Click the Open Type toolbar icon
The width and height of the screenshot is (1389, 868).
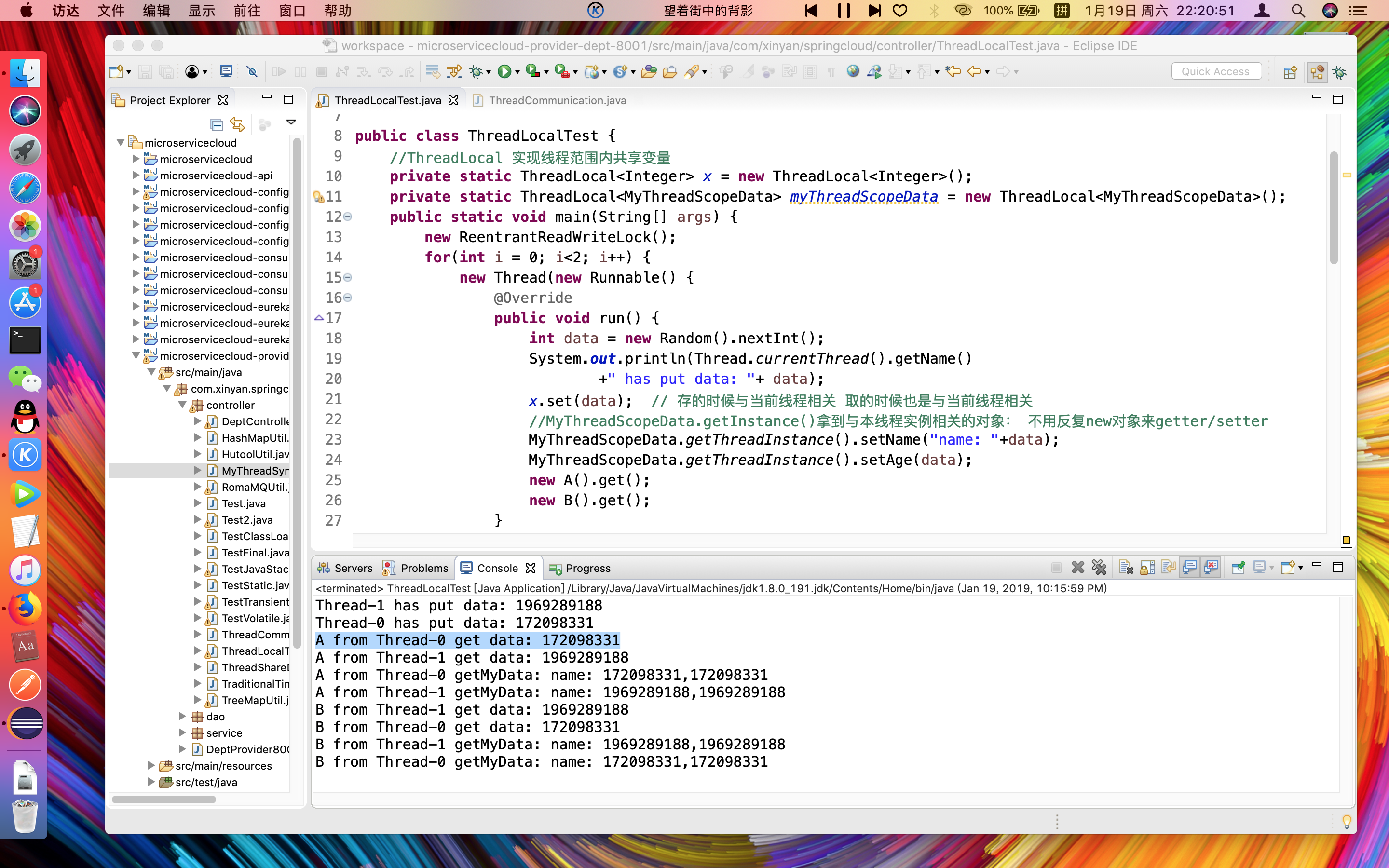pos(649,72)
